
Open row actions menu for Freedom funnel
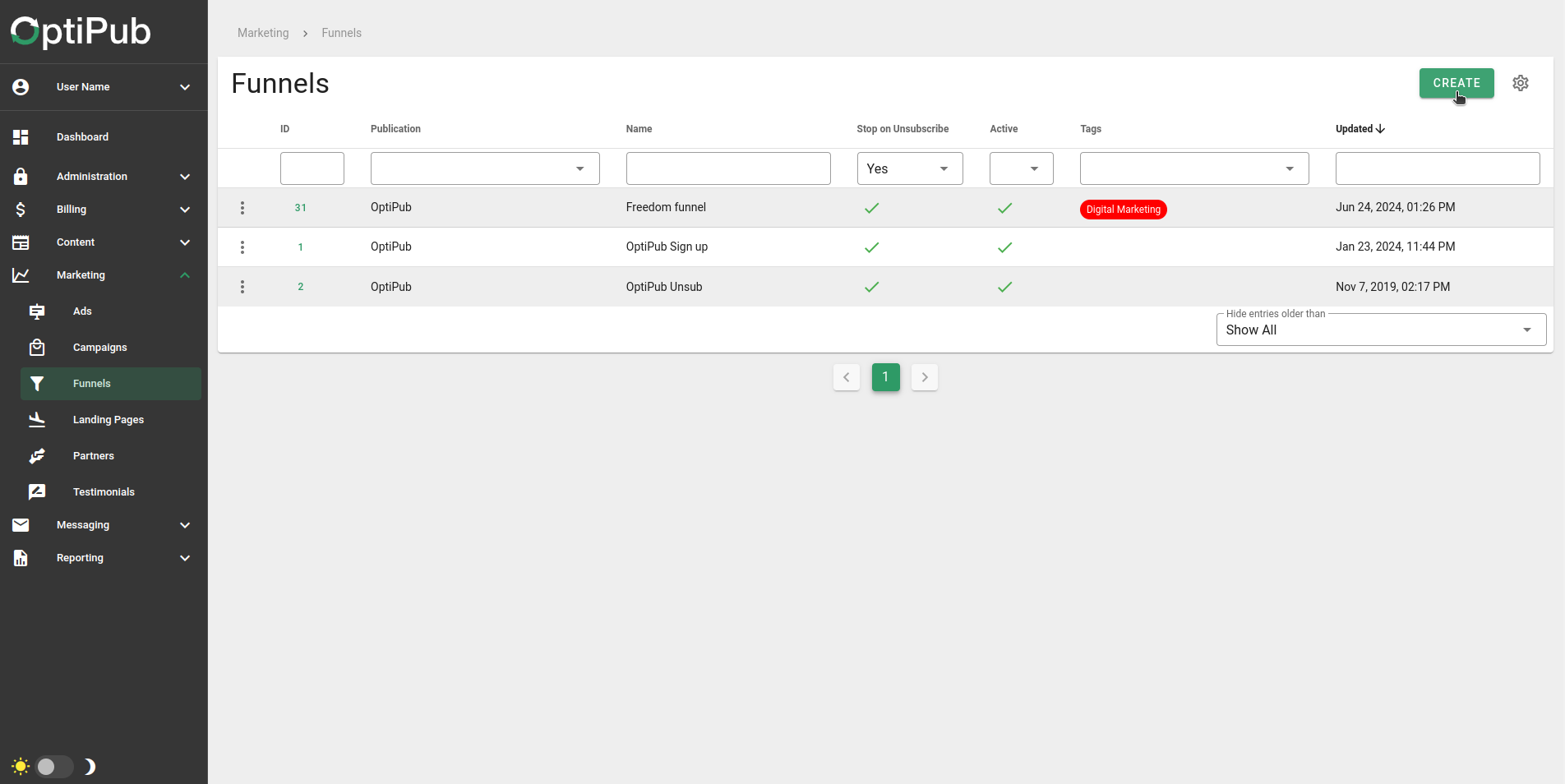[x=242, y=208]
